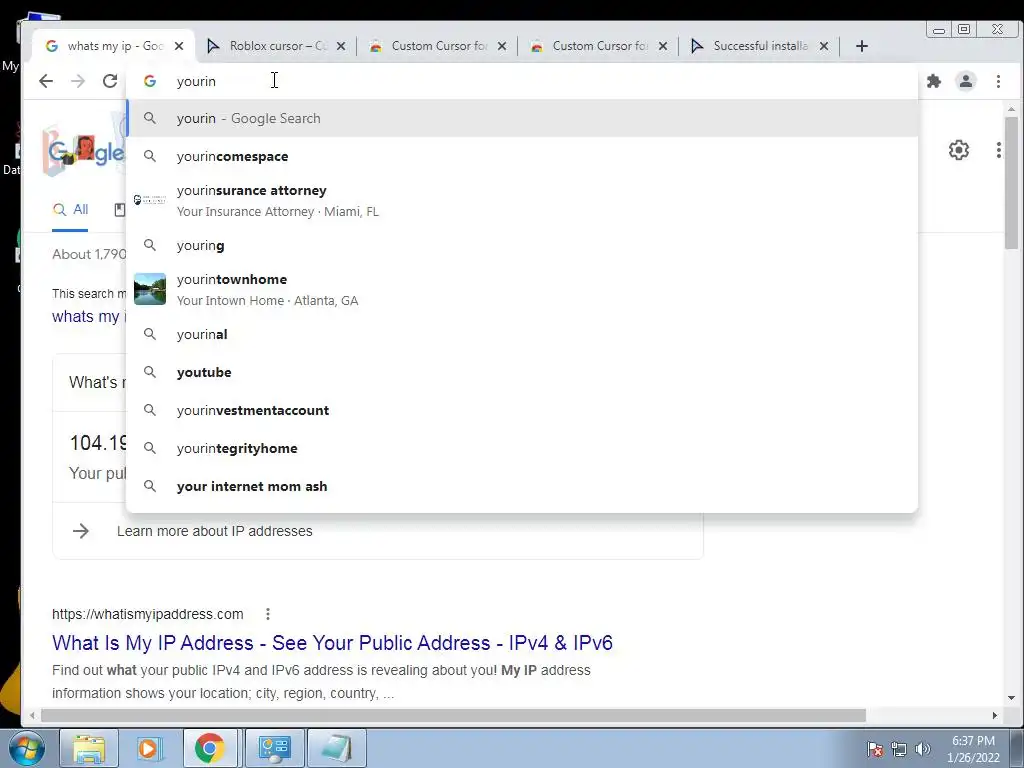Pick the 'yourintegrityhome' suggestion

pyautogui.click(x=522, y=448)
